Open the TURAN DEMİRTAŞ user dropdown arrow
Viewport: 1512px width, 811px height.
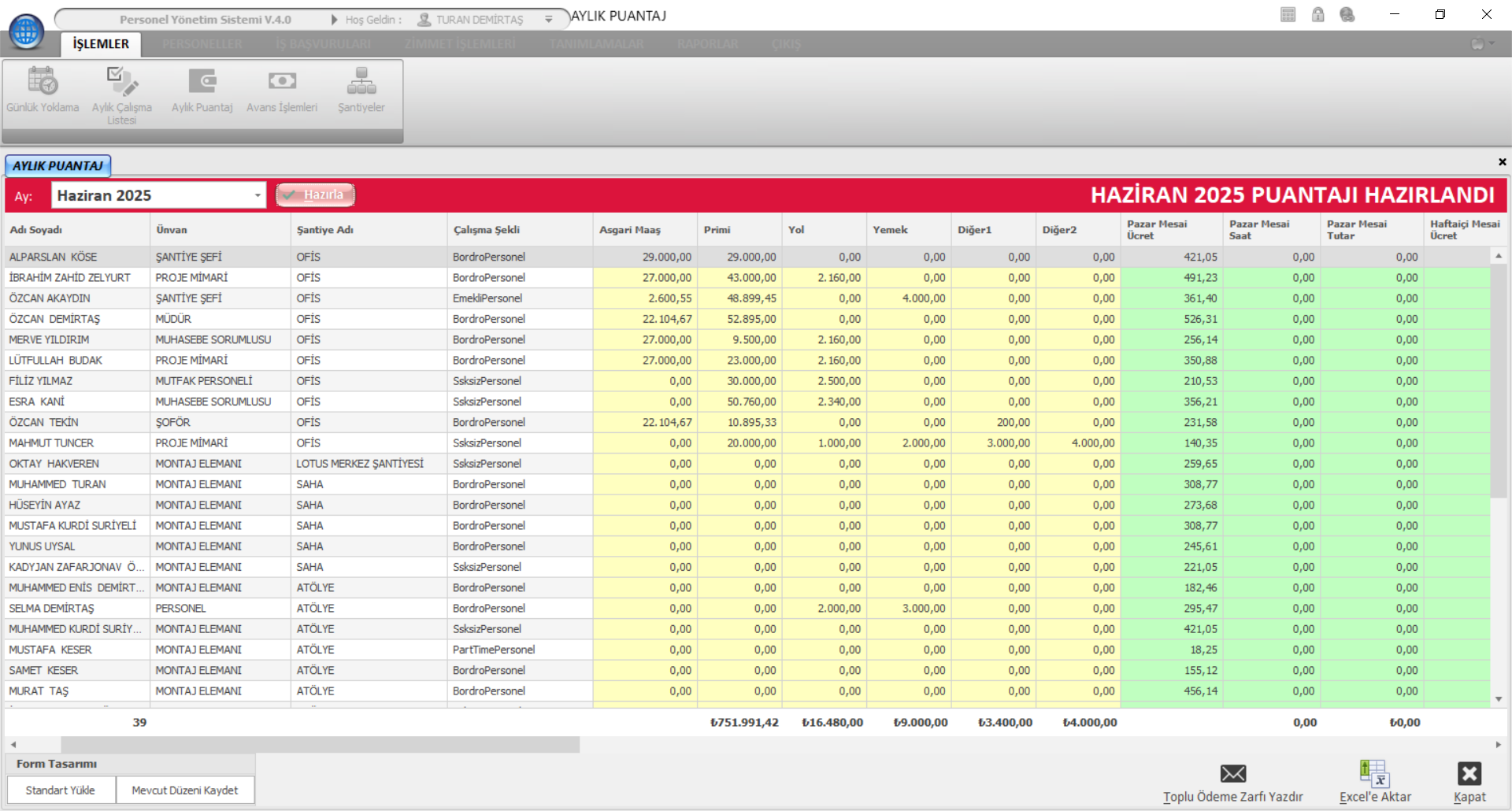[549, 20]
